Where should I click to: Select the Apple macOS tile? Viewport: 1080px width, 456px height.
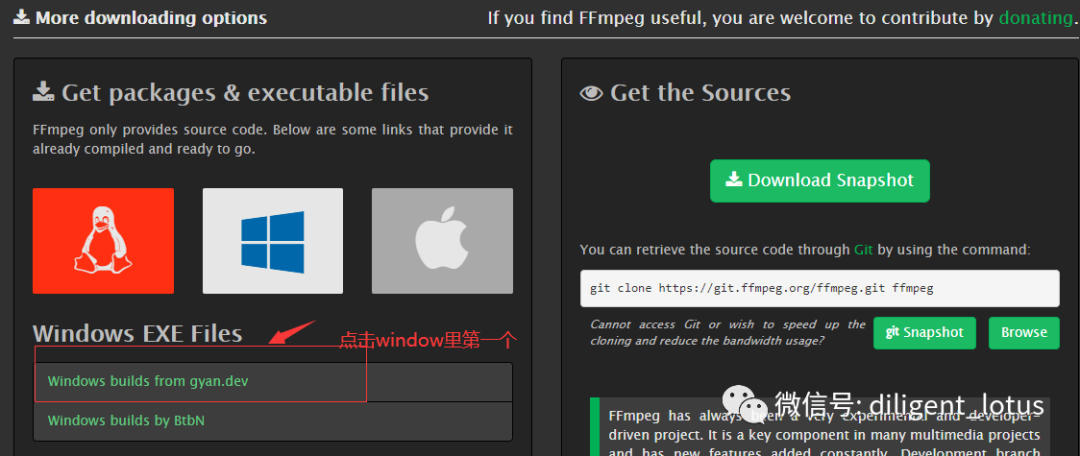(x=442, y=241)
